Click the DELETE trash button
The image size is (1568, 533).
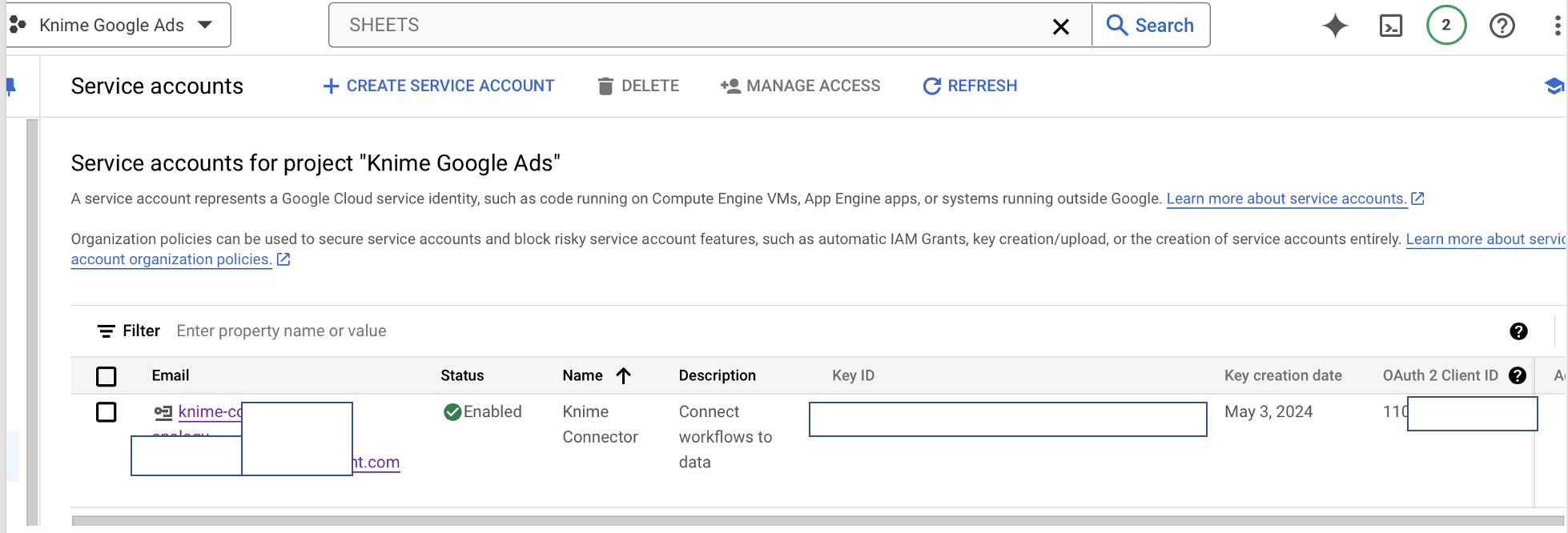click(638, 86)
